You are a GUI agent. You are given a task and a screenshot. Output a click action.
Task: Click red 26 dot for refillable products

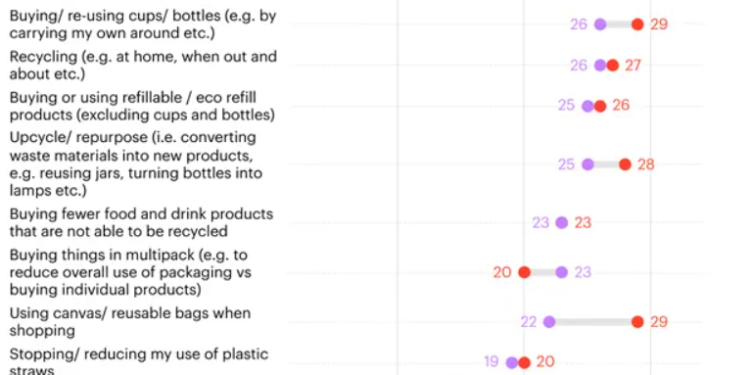click(x=600, y=106)
